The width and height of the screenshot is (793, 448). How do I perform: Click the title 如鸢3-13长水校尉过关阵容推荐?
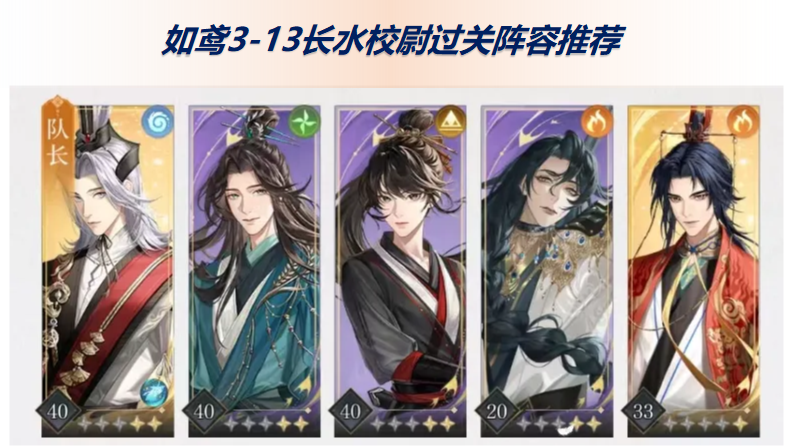point(393,39)
